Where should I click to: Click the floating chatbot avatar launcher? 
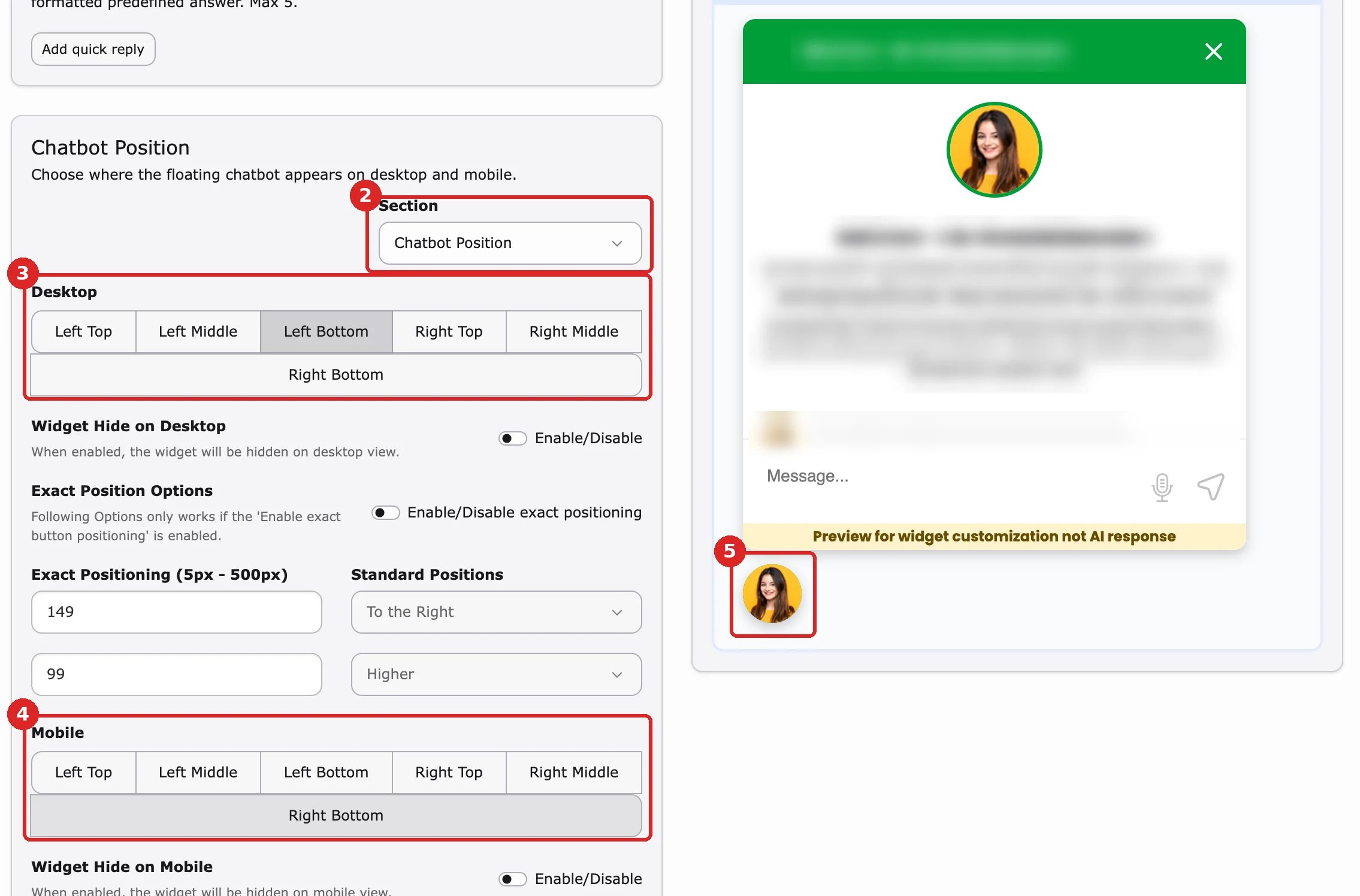click(772, 594)
